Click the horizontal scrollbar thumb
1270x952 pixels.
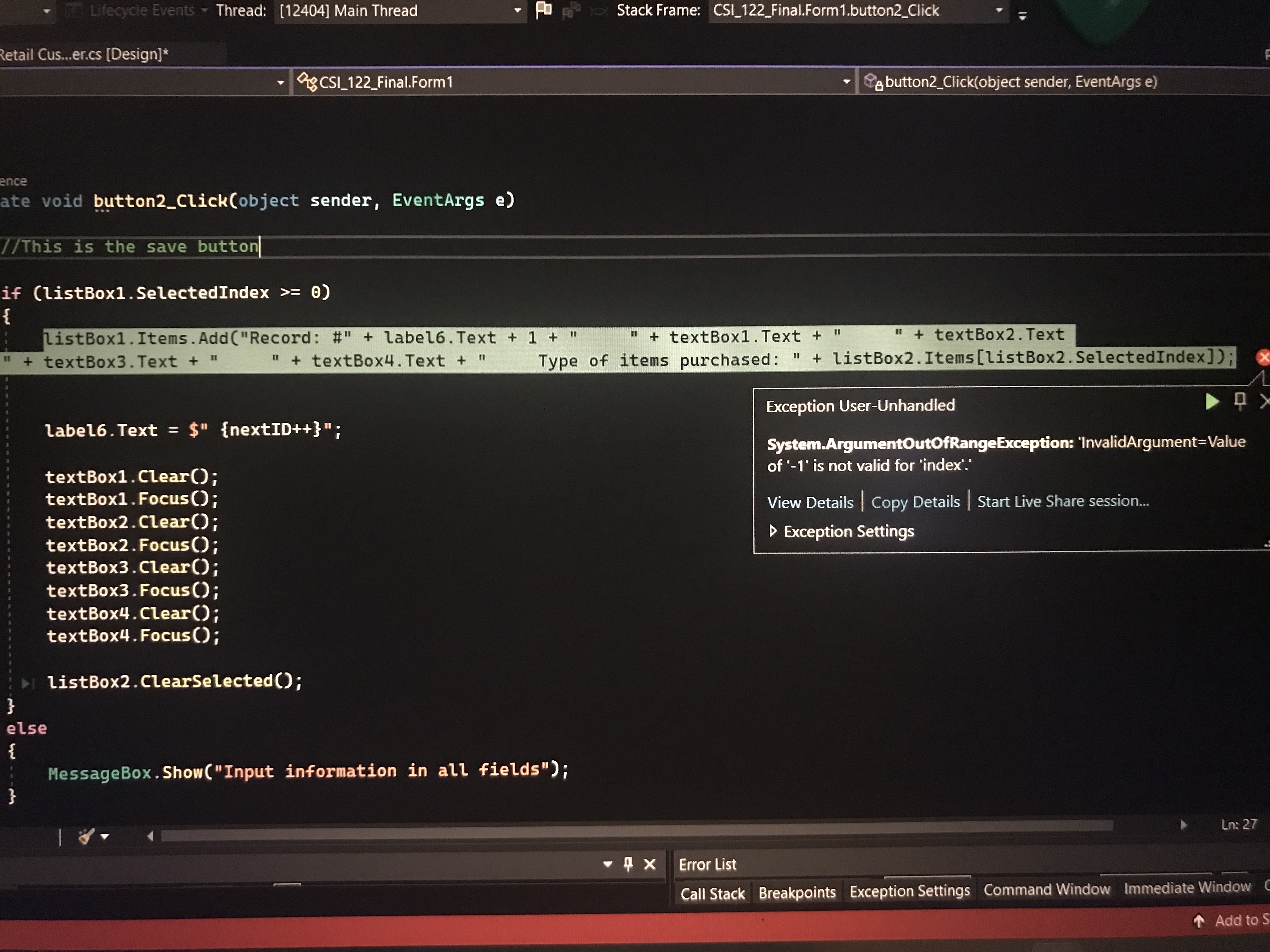click(637, 831)
